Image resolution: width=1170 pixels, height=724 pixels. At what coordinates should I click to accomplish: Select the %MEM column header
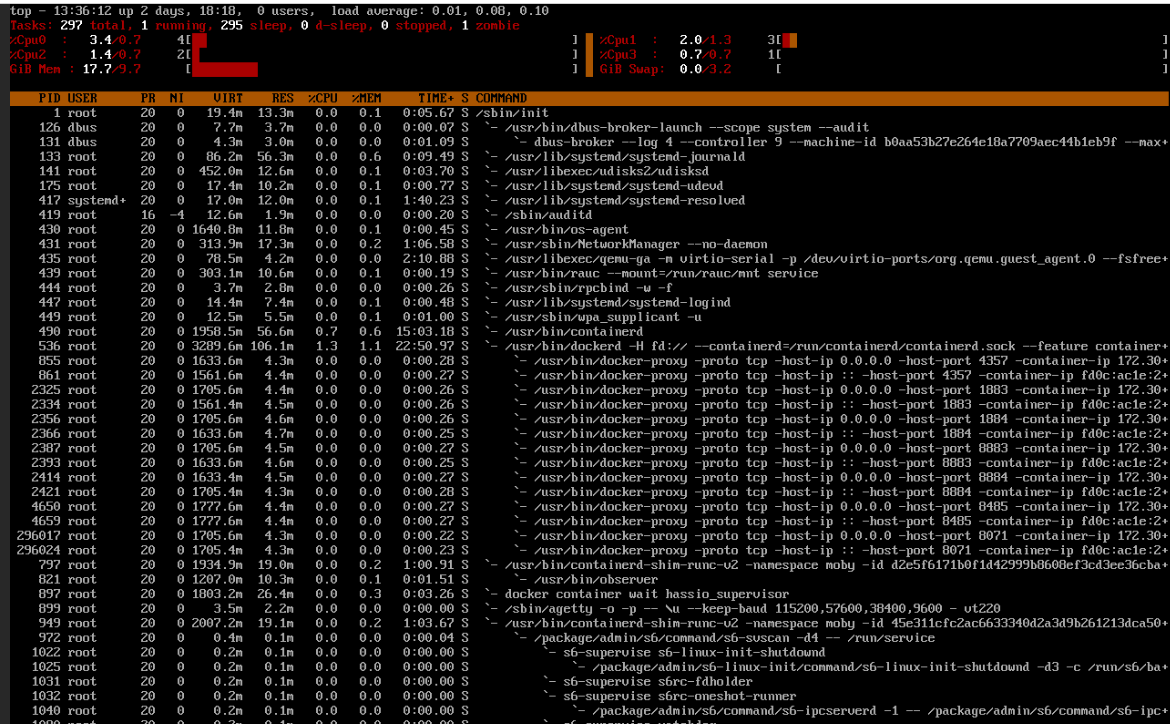tap(366, 98)
